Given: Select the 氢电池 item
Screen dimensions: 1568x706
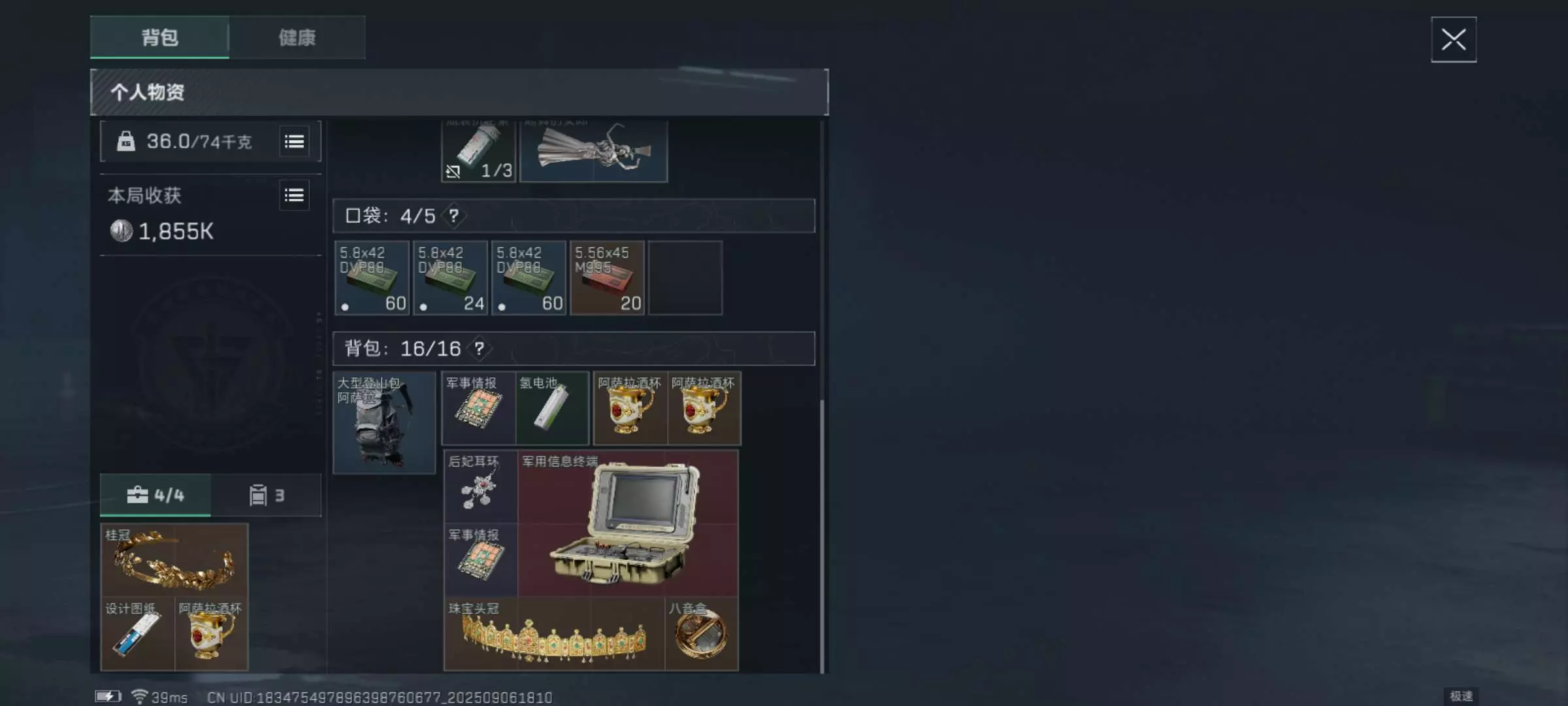Looking at the screenshot, I should click(552, 409).
